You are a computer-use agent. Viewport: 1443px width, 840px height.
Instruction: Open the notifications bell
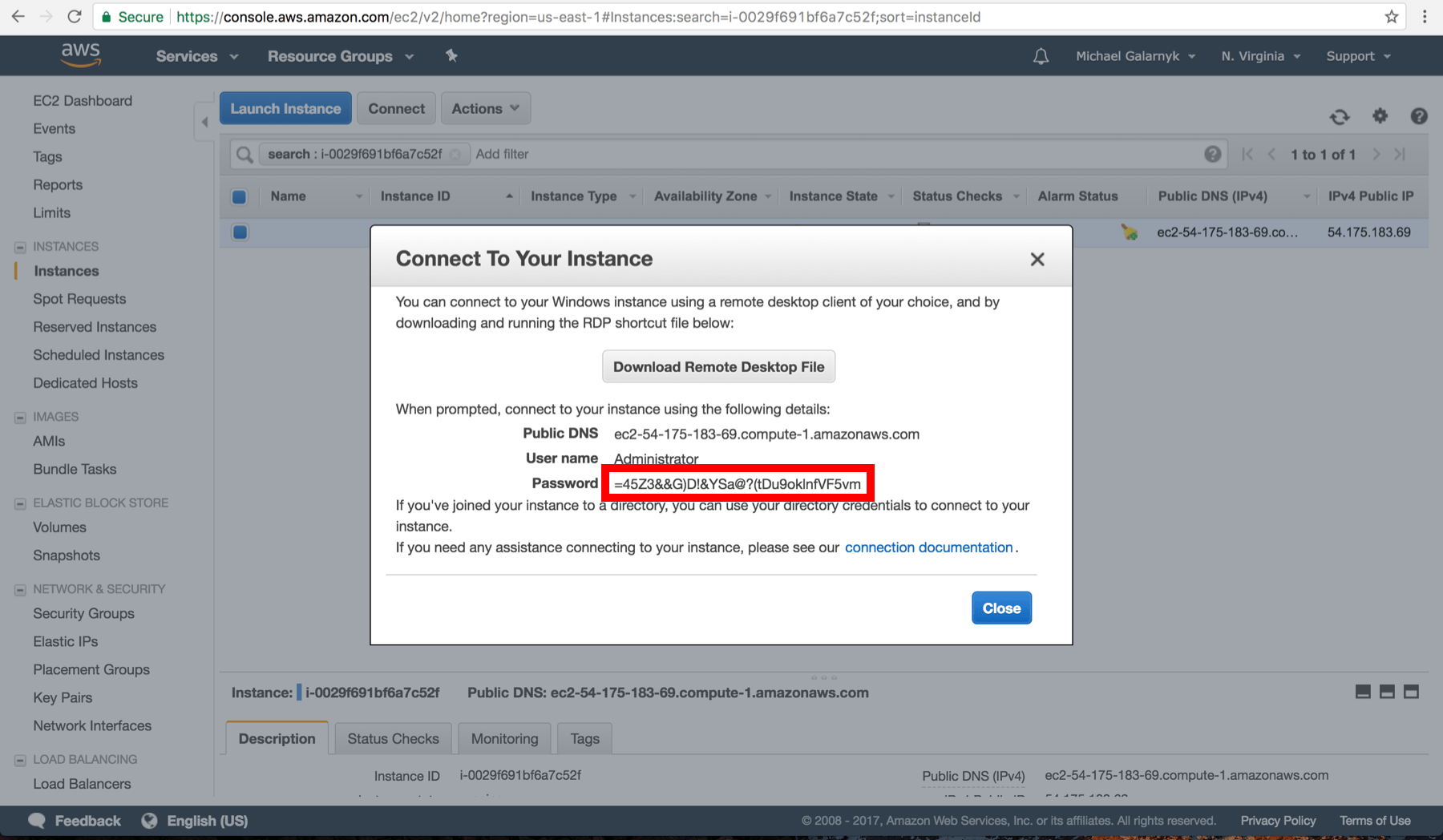click(x=1041, y=55)
